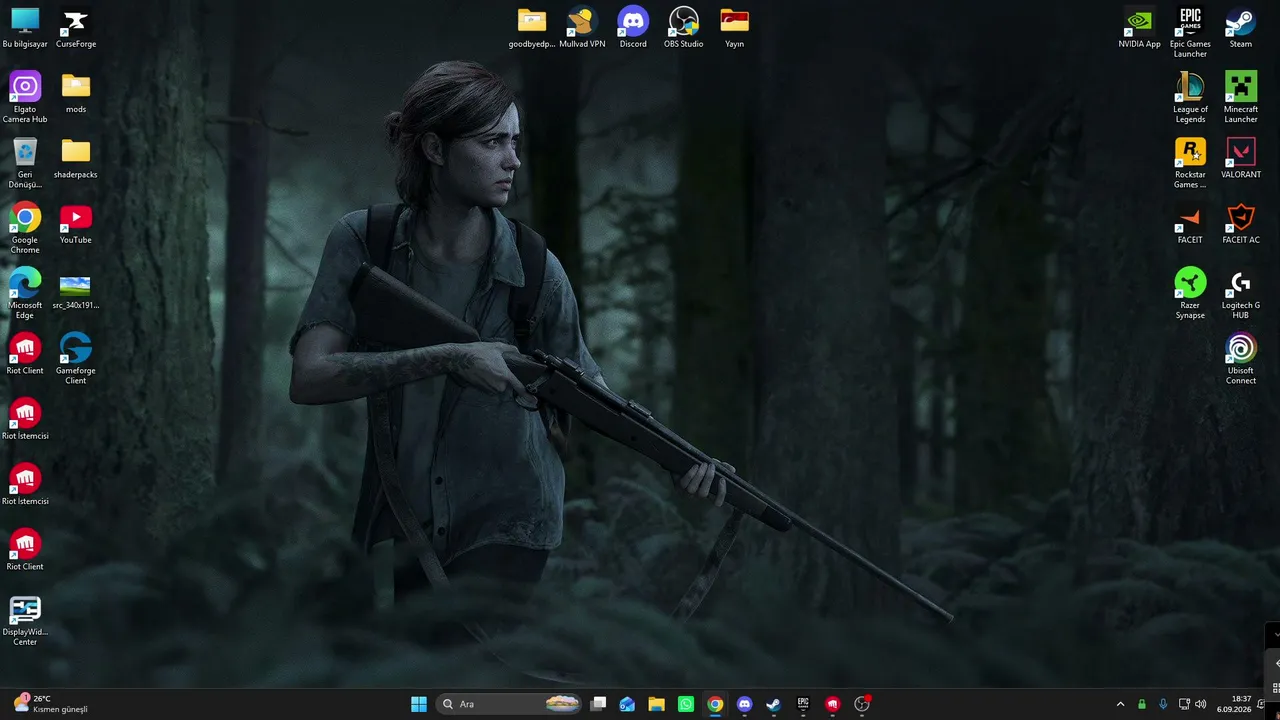The image size is (1280, 720).
Task: Open the Elgato Camera Hub icon
Action: pos(25,97)
